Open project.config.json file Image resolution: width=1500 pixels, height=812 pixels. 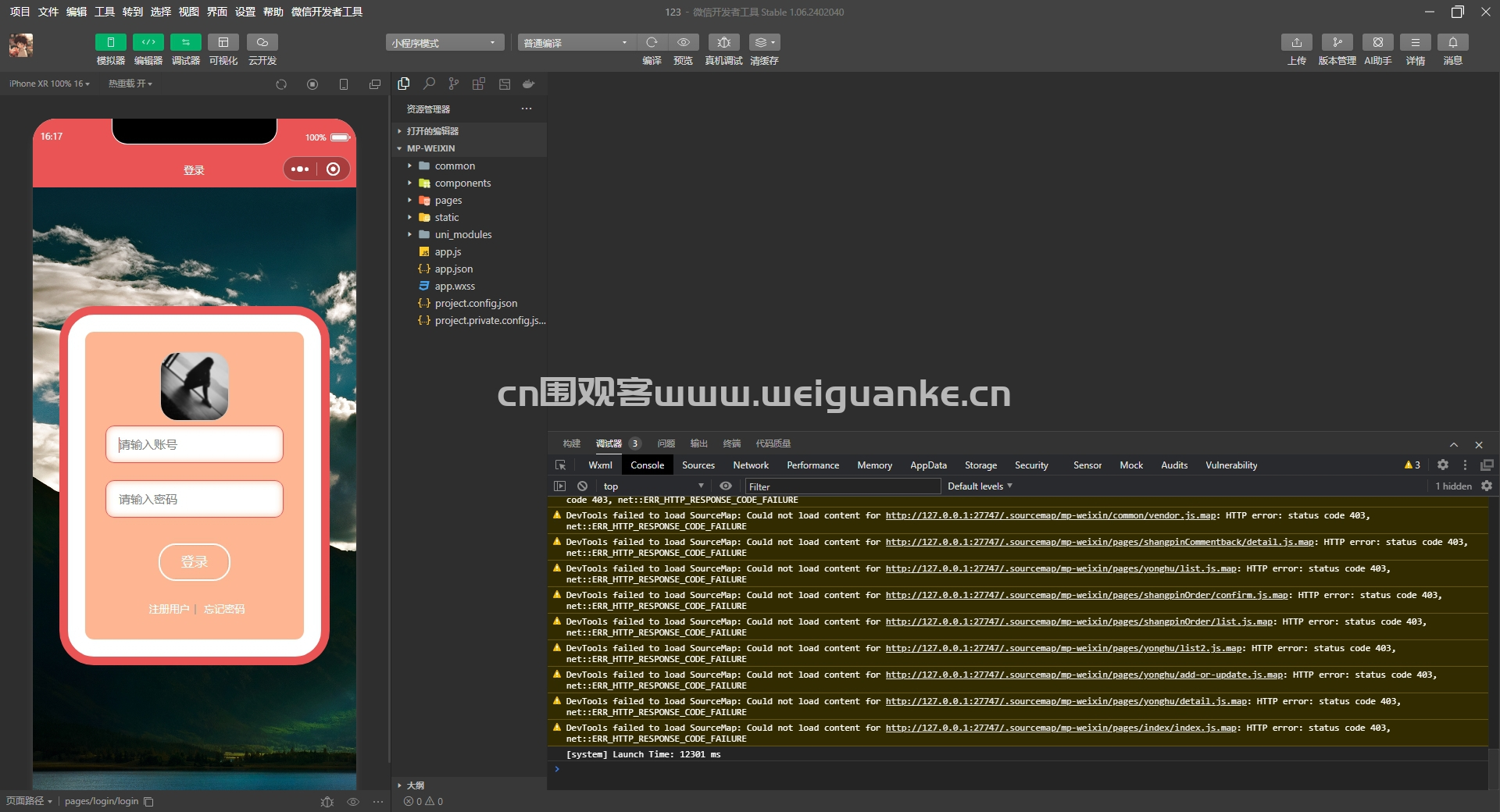pos(469,303)
